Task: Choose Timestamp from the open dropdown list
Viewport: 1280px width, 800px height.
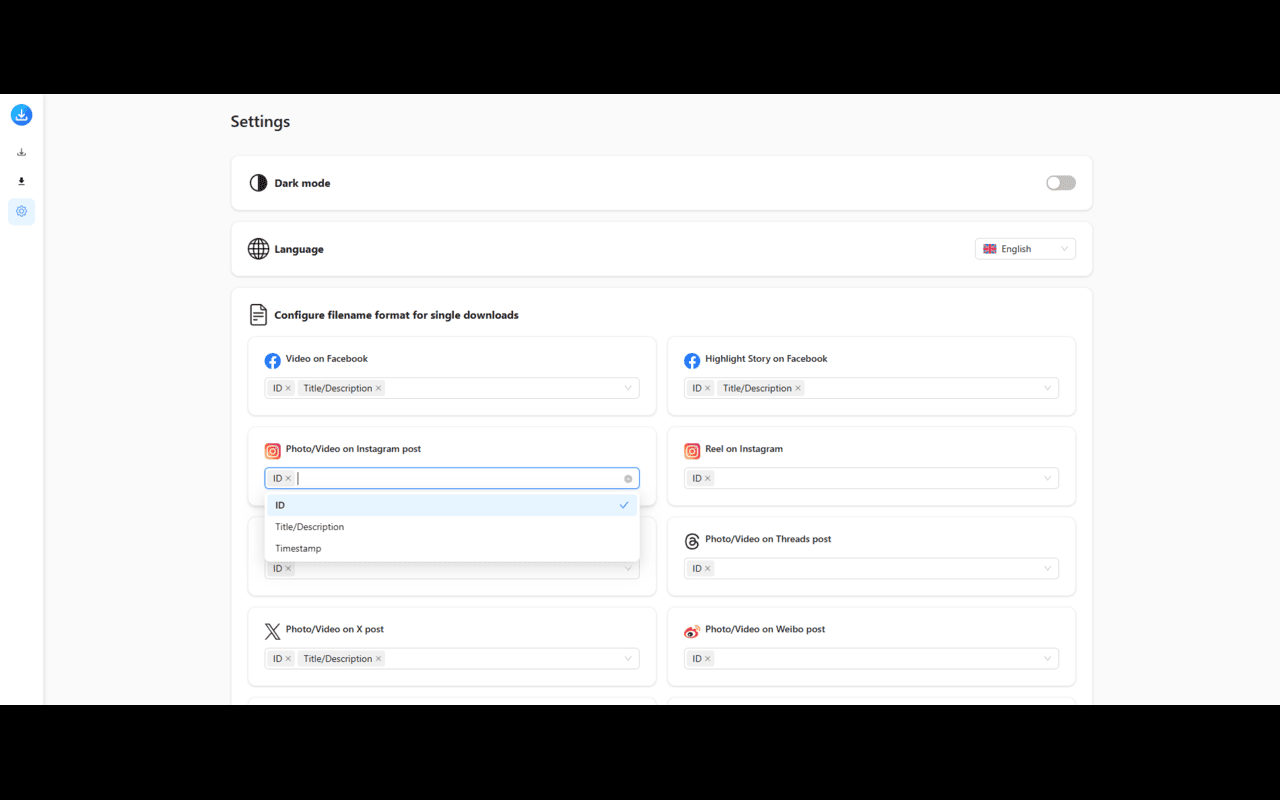Action: [299, 549]
